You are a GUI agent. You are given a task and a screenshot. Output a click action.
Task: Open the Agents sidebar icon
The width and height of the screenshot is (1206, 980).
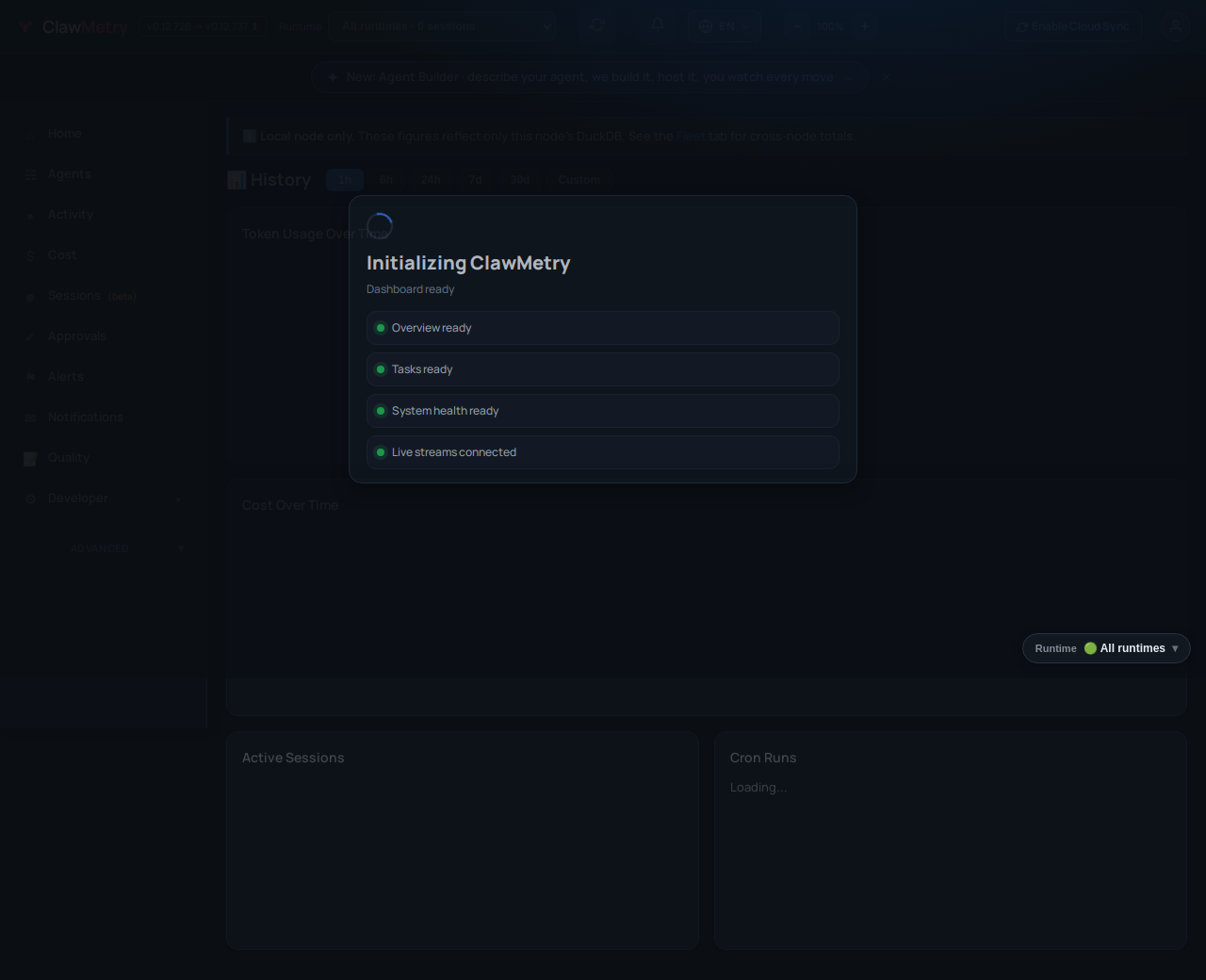pyautogui.click(x=30, y=174)
